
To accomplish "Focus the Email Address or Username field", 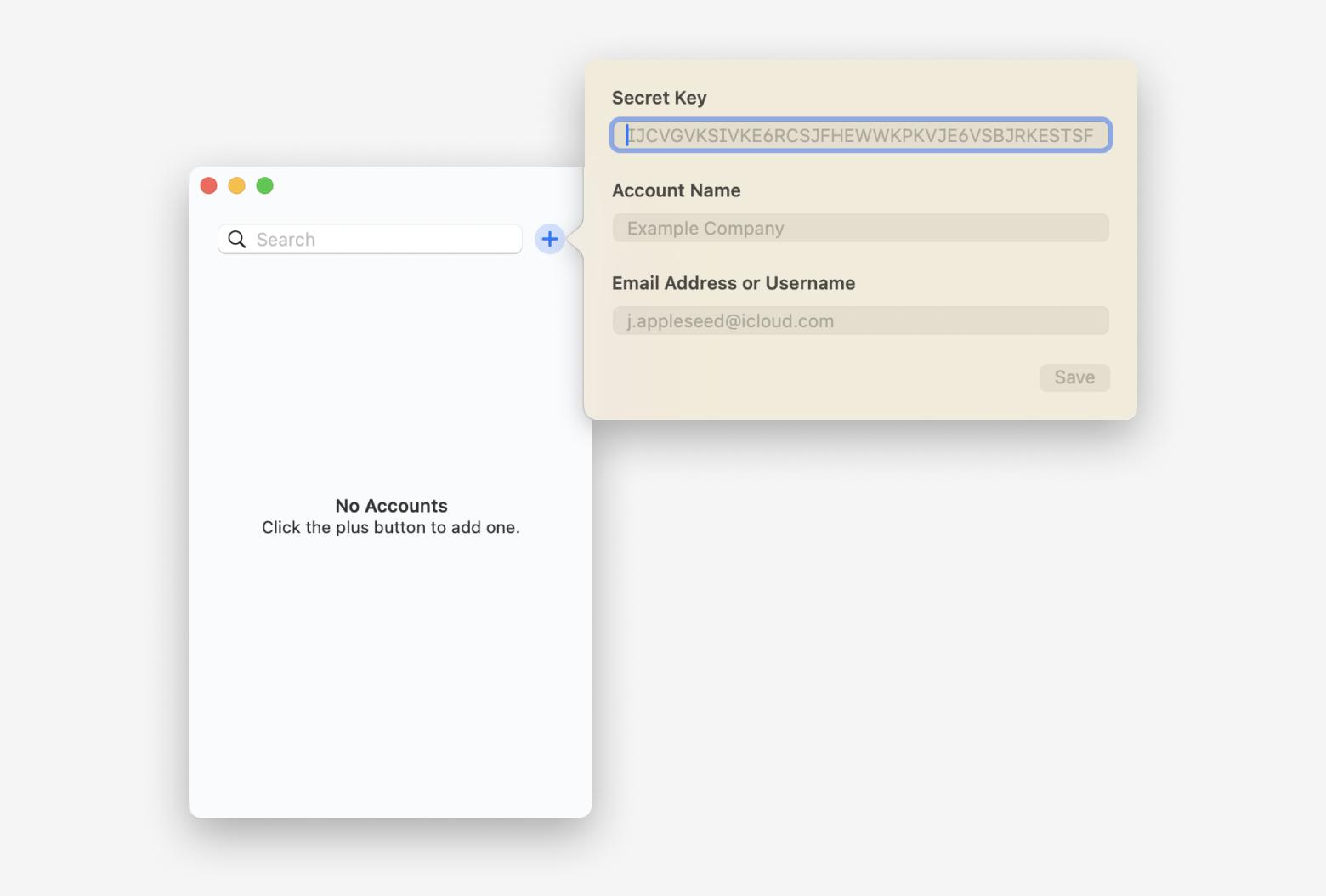I will pyautogui.click(x=860, y=320).
